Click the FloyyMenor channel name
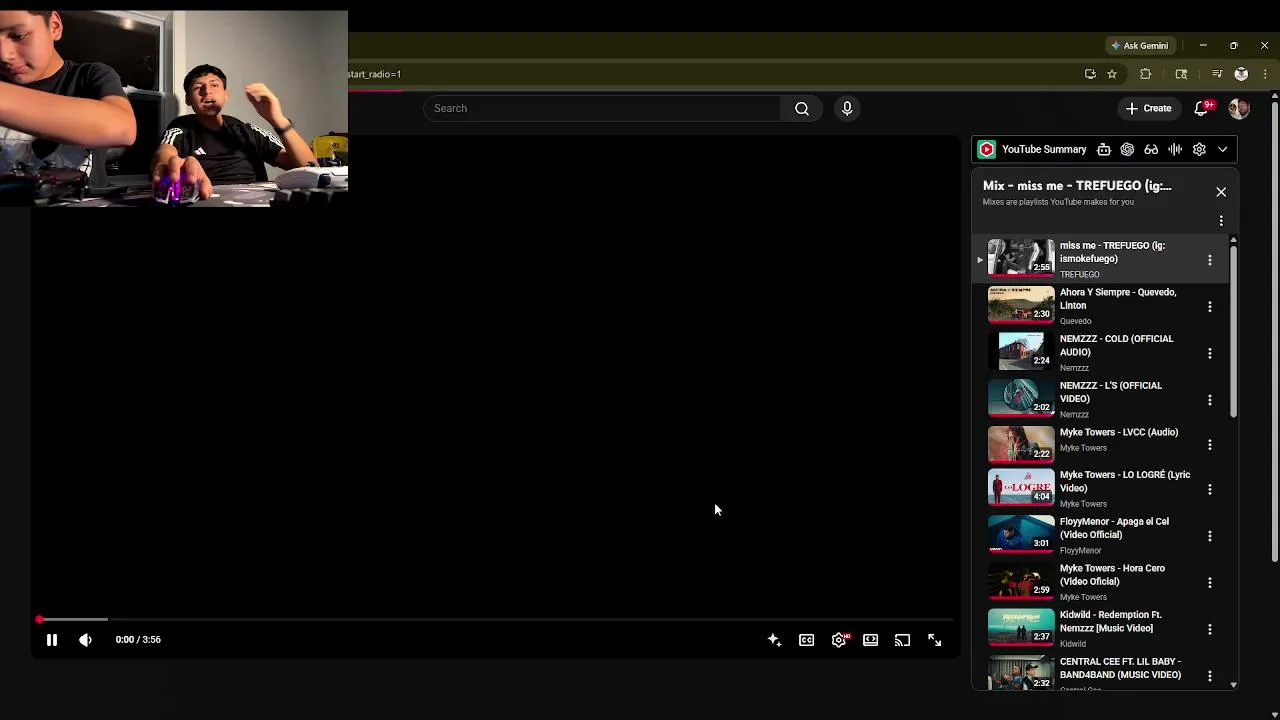 pos(1080,550)
